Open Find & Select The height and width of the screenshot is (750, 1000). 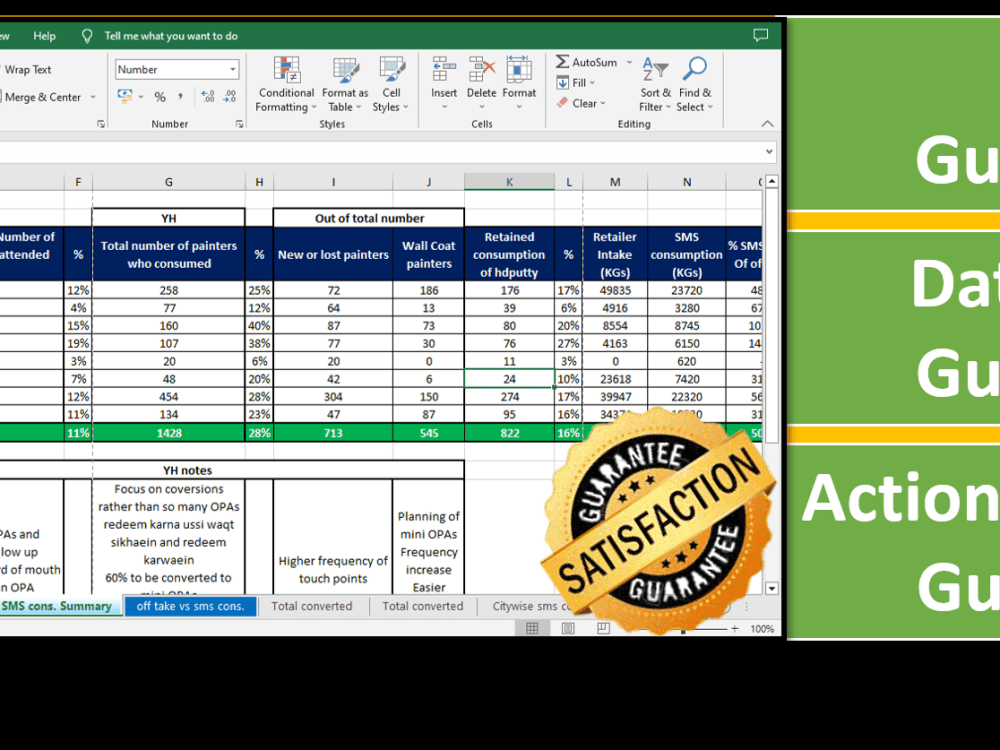pos(695,85)
